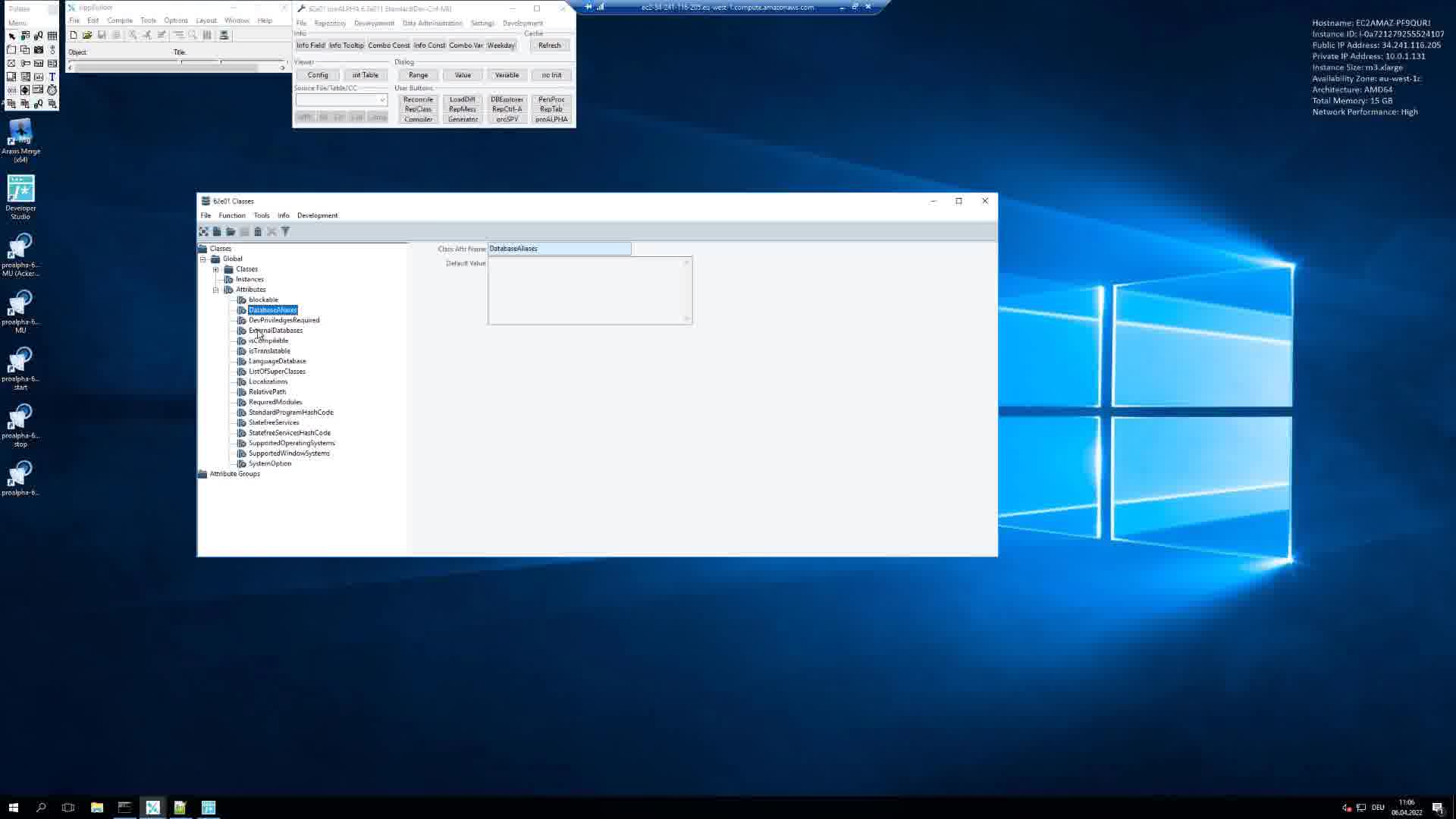This screenshot has width=1456, height=819.
Task: Click the camera icon in the Palette
Action: point(39,49)
